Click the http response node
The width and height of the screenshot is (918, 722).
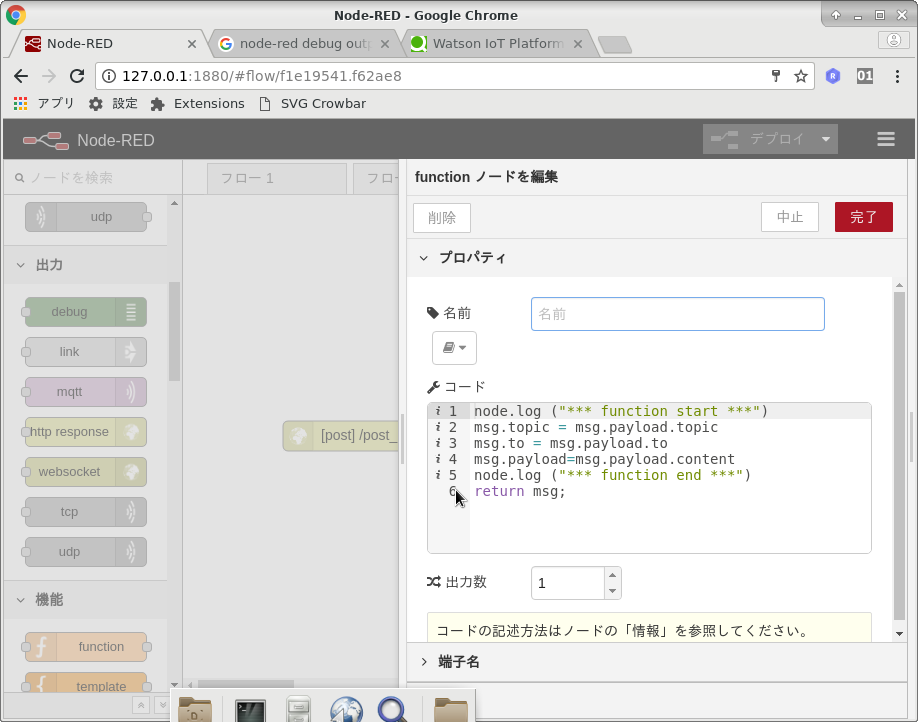tap(86, 432)
